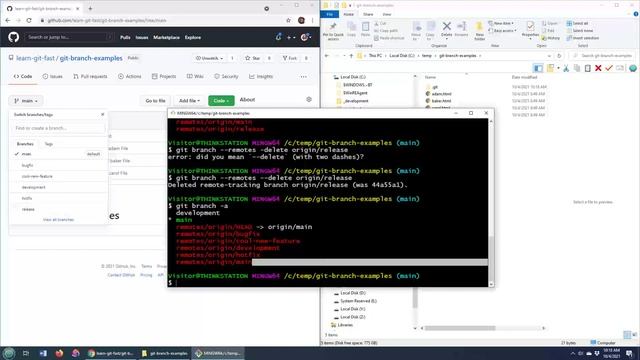Open GitHub notifications bell
640x360 pixels.
click(278, 37)
